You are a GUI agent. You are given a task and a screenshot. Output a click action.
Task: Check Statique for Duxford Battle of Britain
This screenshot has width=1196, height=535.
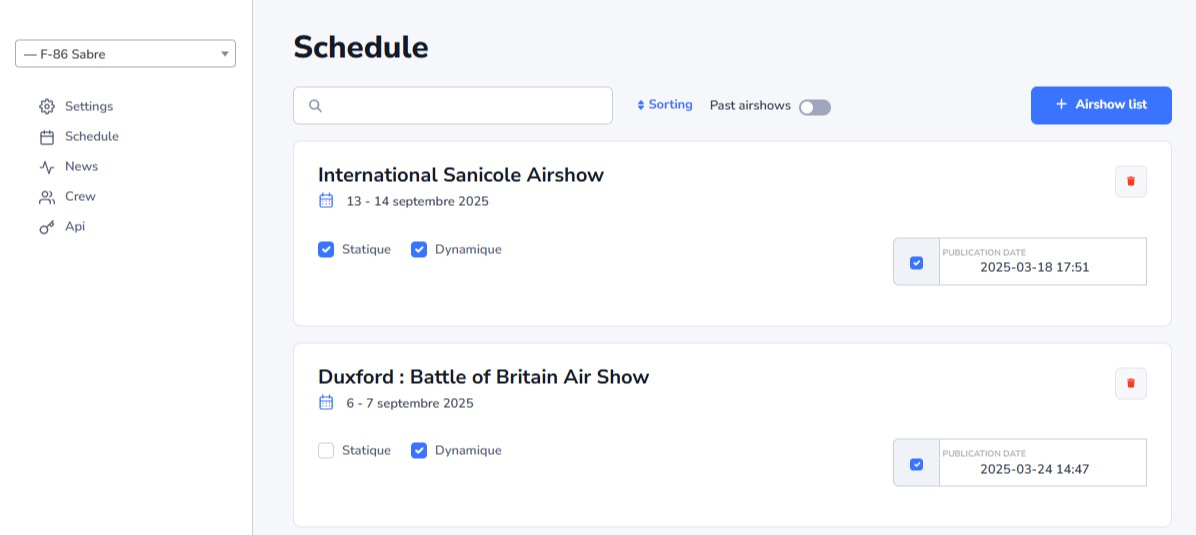pyautogui.click(x=326, y=451)
